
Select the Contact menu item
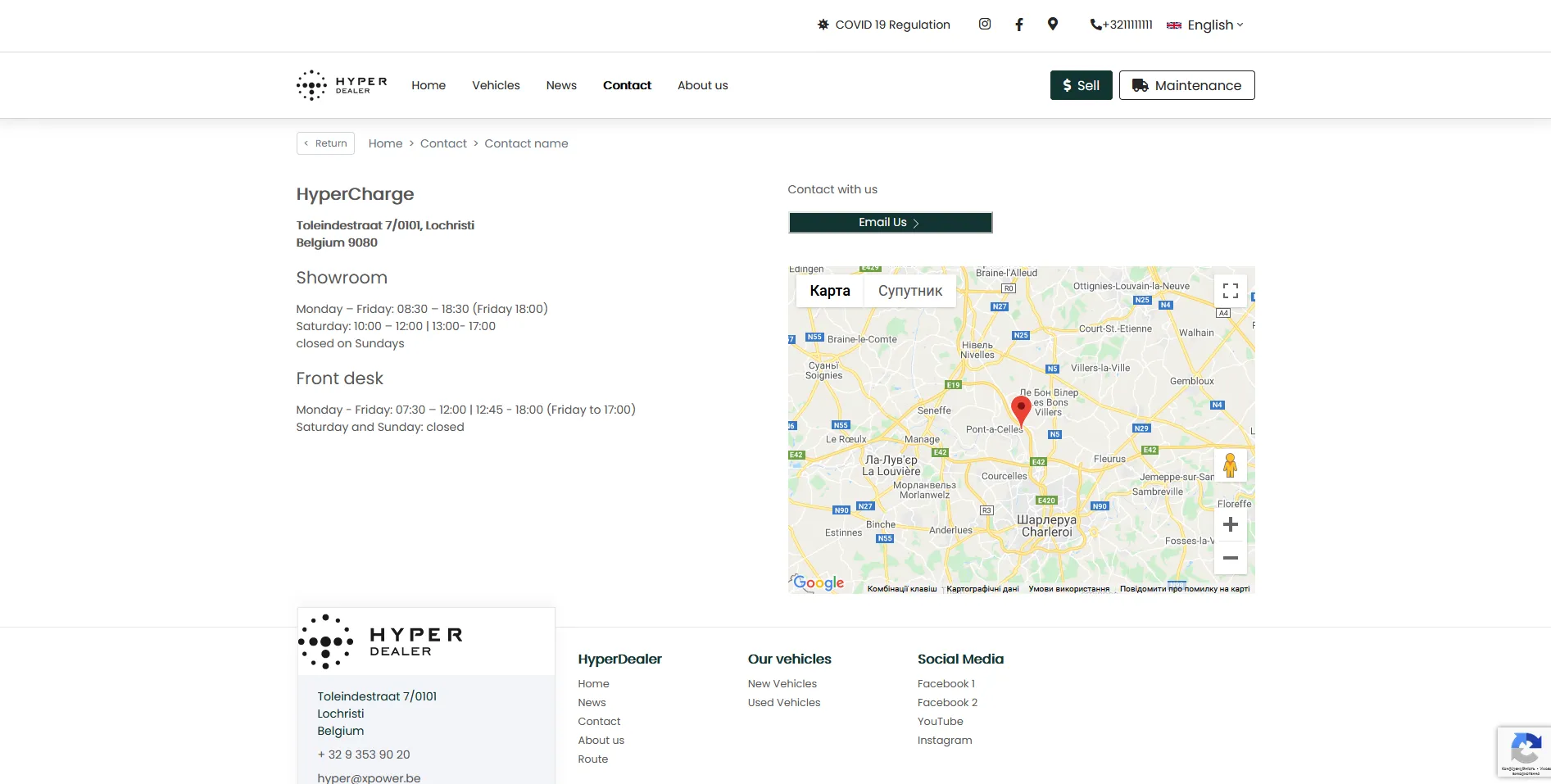[627, 85]
